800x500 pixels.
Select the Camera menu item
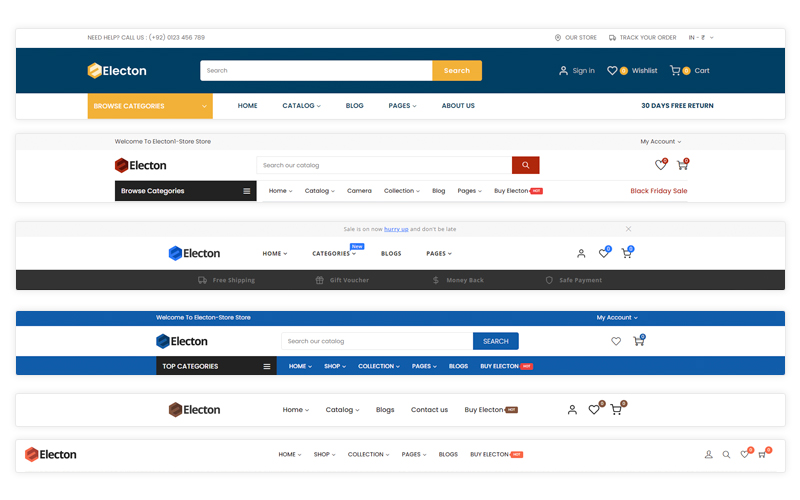click(x=359, y=191)
